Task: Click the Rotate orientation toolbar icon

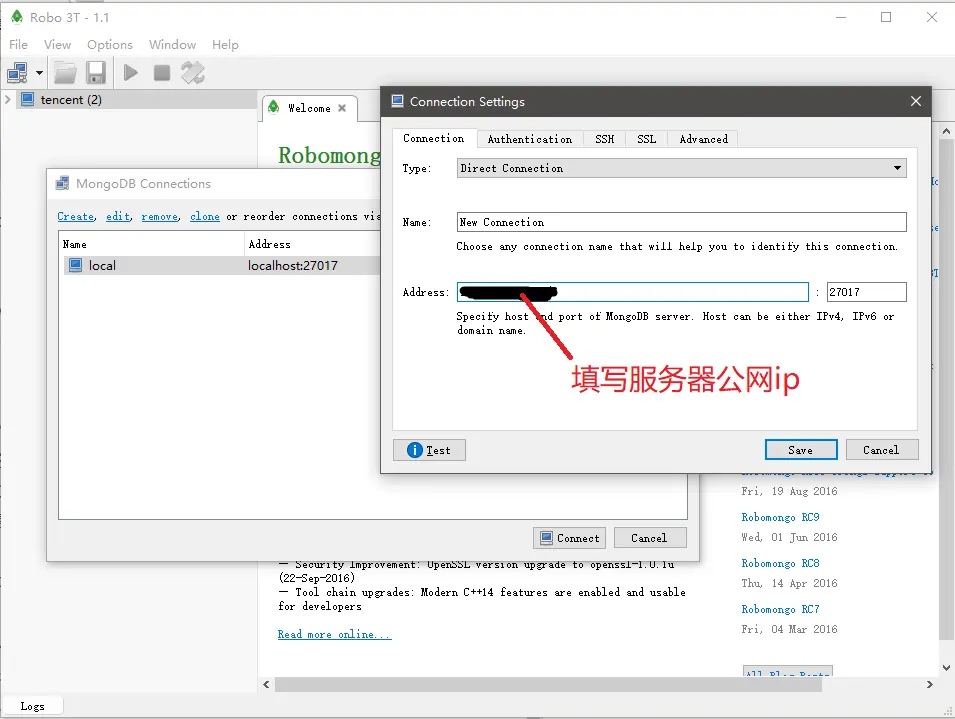Action: (193, 73)
